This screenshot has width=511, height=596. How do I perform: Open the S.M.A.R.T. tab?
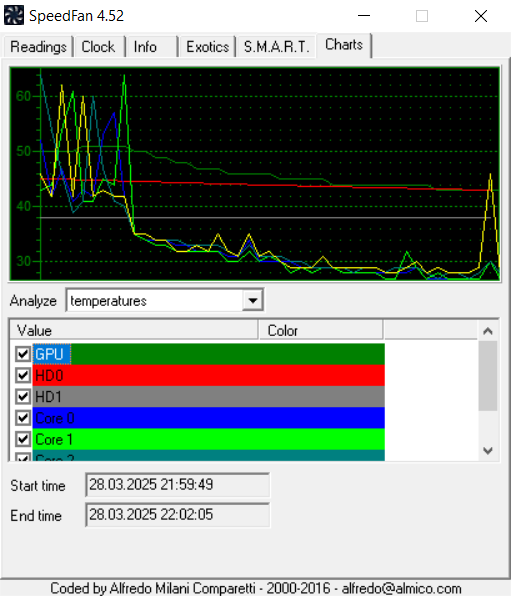(276, 47)
